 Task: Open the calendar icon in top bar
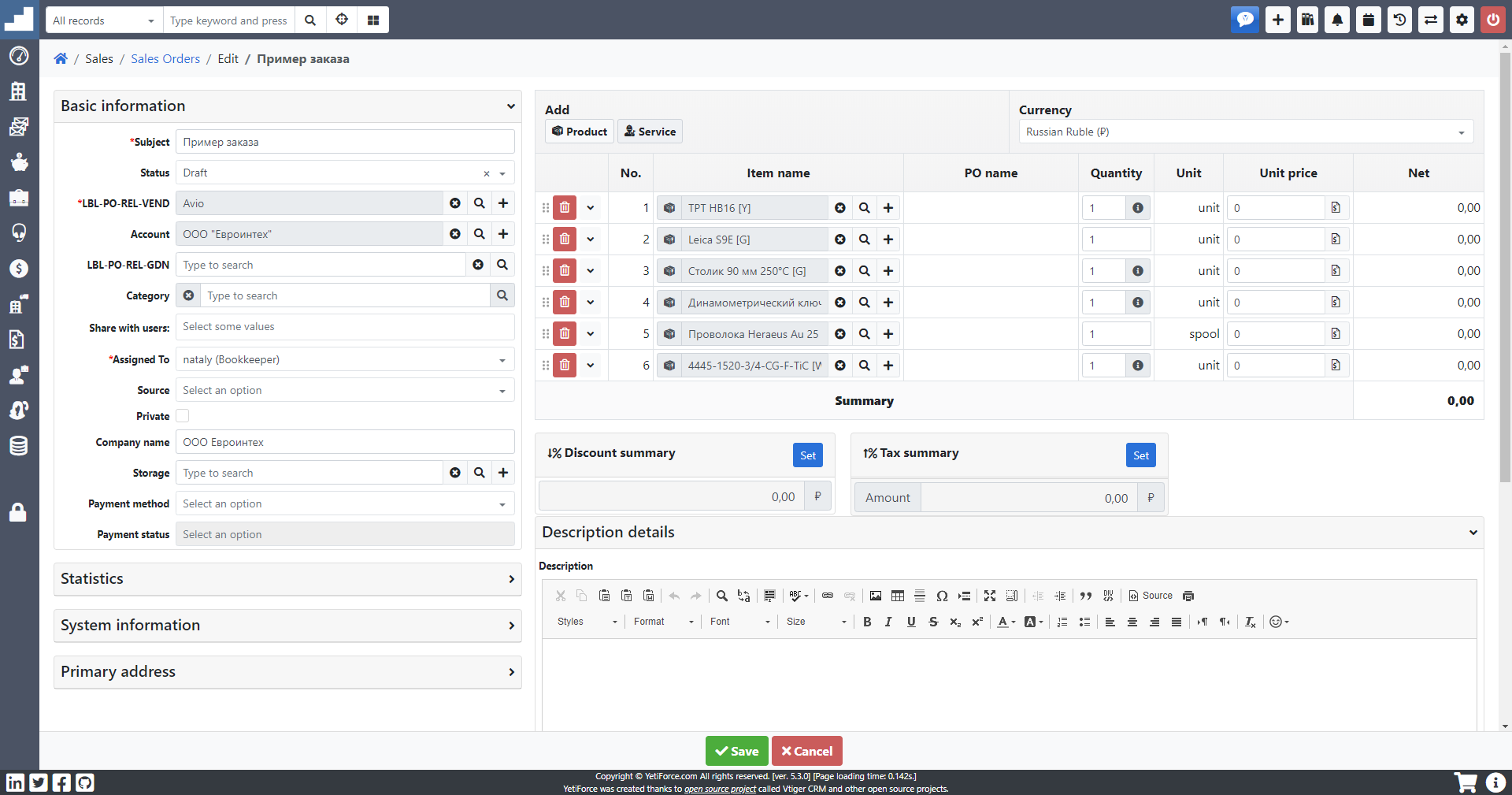coord(1369,20)
